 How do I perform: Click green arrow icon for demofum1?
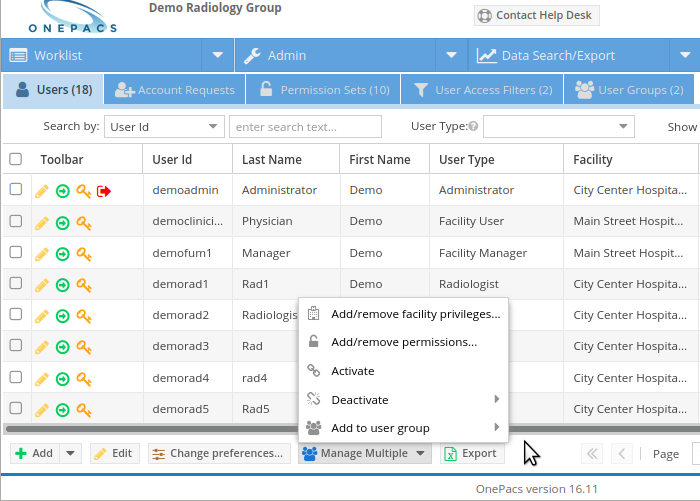coord(62,254)
